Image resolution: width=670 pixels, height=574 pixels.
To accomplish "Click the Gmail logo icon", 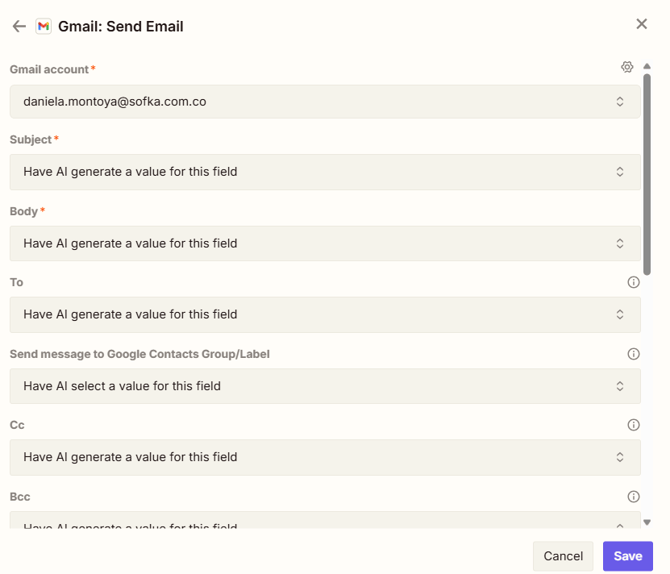I will coord(44,26).
